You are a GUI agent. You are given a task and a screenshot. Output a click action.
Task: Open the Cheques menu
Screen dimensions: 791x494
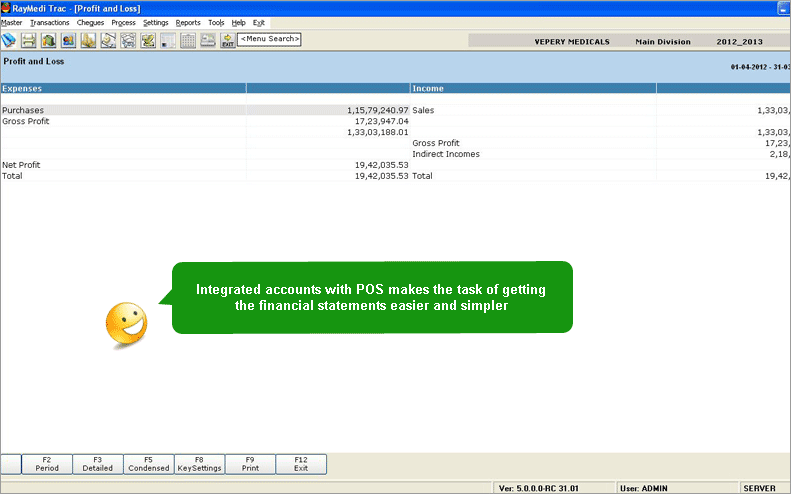[90, 23]
